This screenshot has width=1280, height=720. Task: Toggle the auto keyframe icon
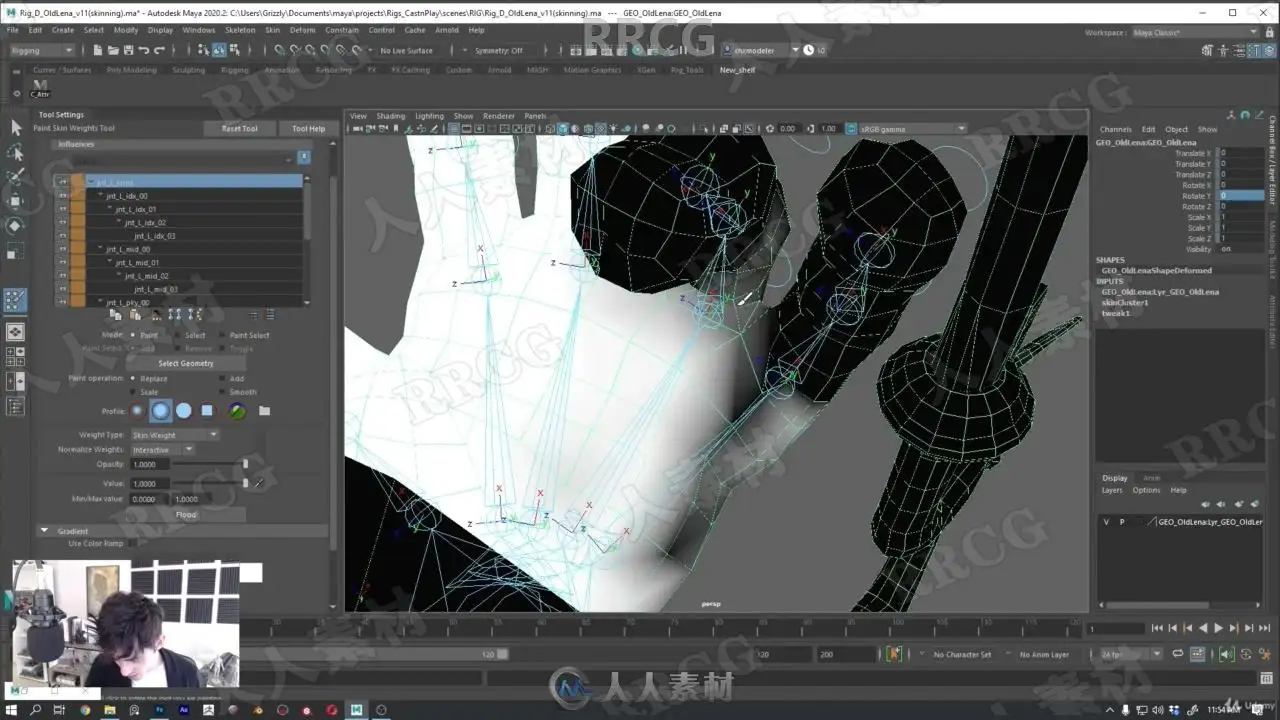pyautogui.click(x=894, y=654)
